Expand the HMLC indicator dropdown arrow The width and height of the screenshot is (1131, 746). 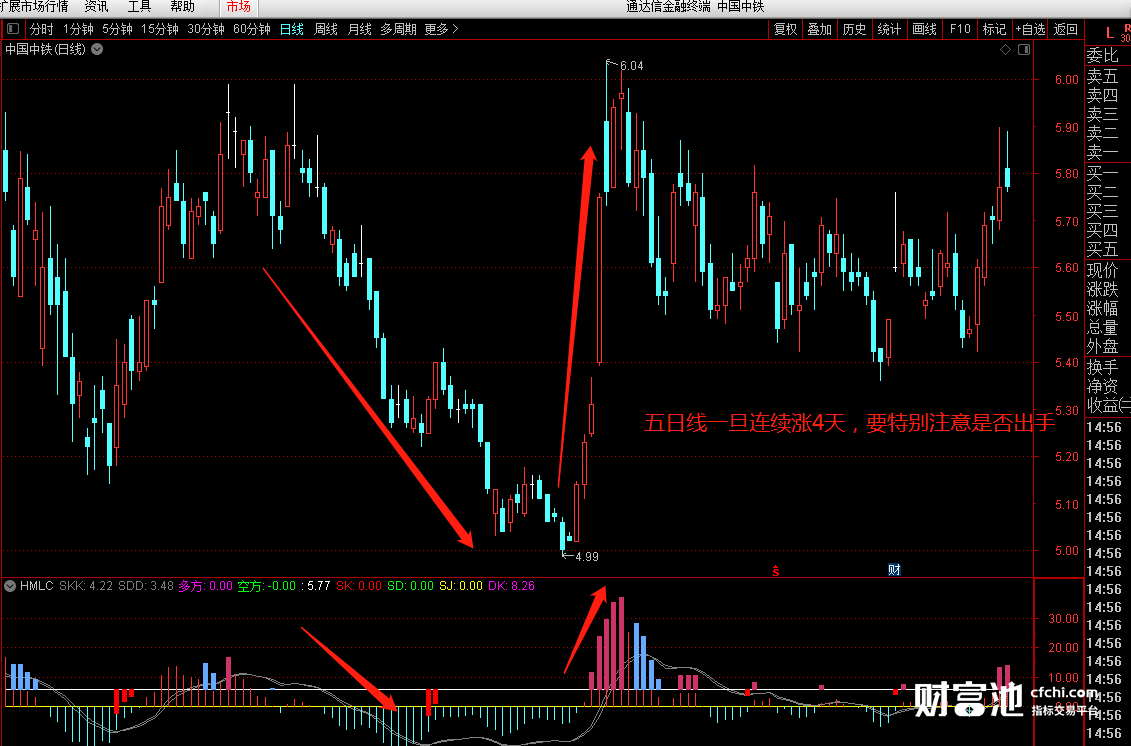click(x=10, y=586)
